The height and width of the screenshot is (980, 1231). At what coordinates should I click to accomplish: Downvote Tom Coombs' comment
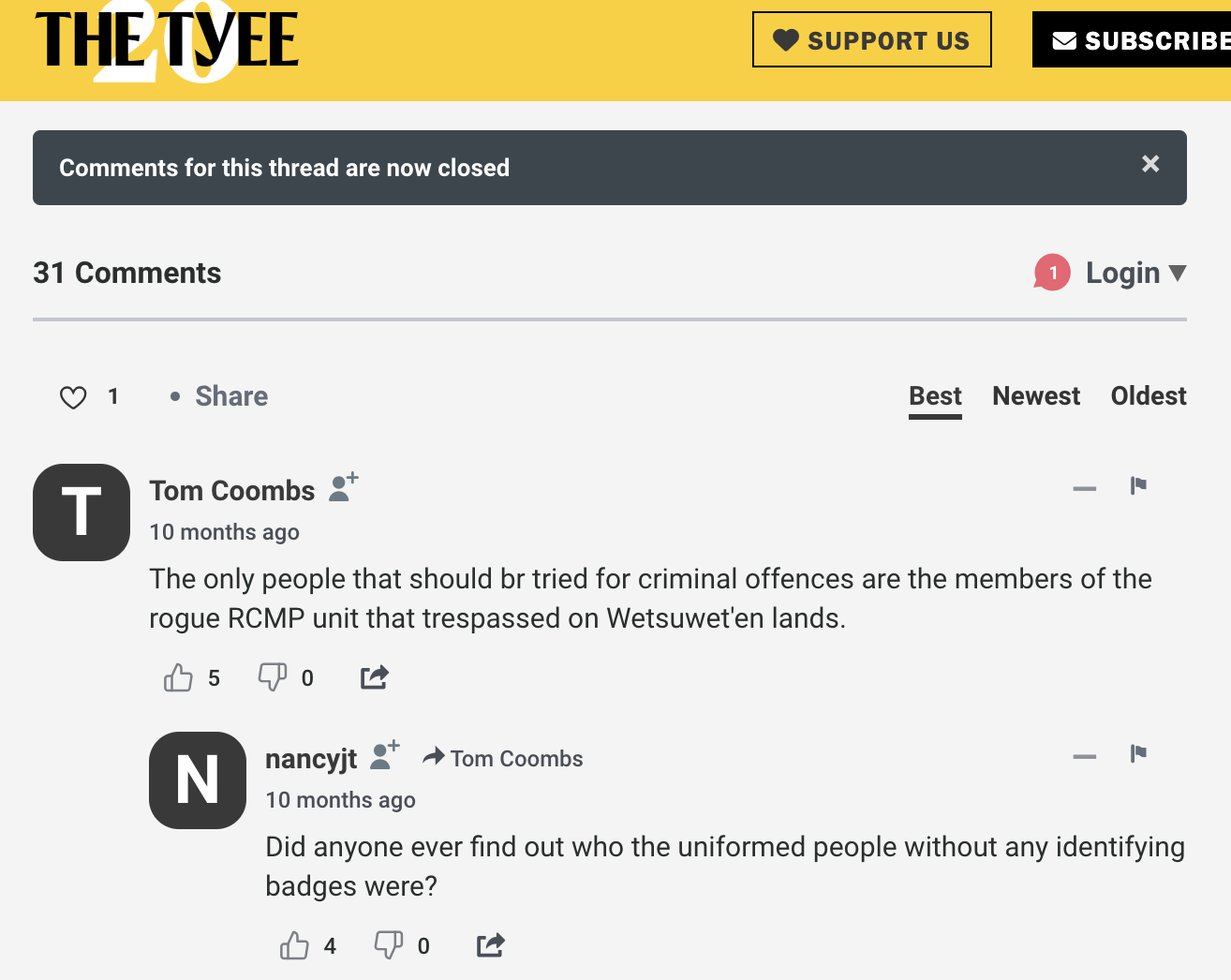(x=273, y=677)
